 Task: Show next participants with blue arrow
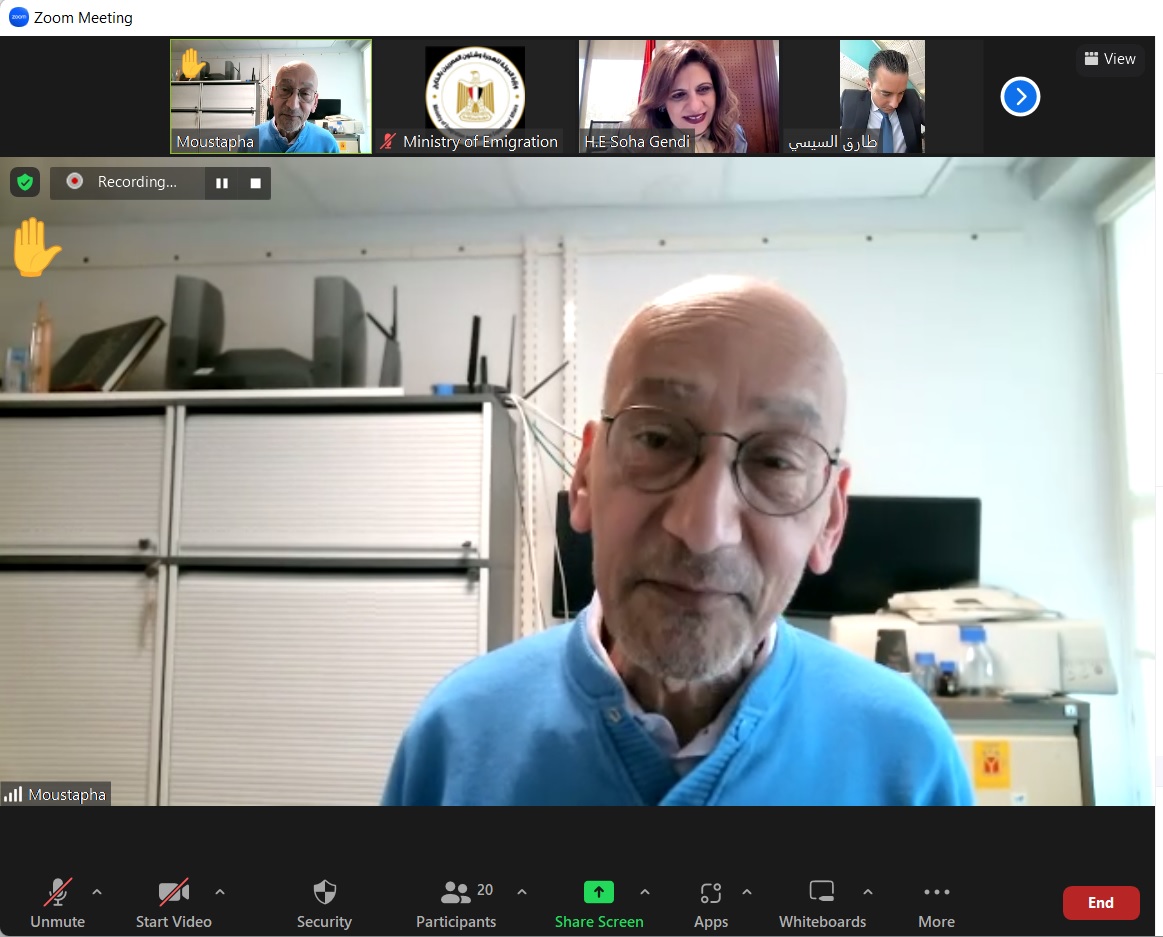coord(1020,97)
